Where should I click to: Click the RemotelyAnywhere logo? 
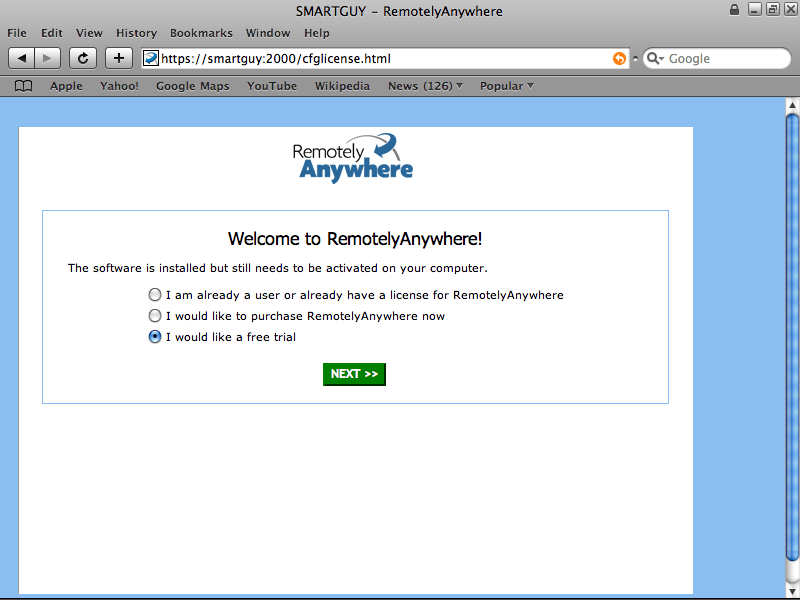353,158
